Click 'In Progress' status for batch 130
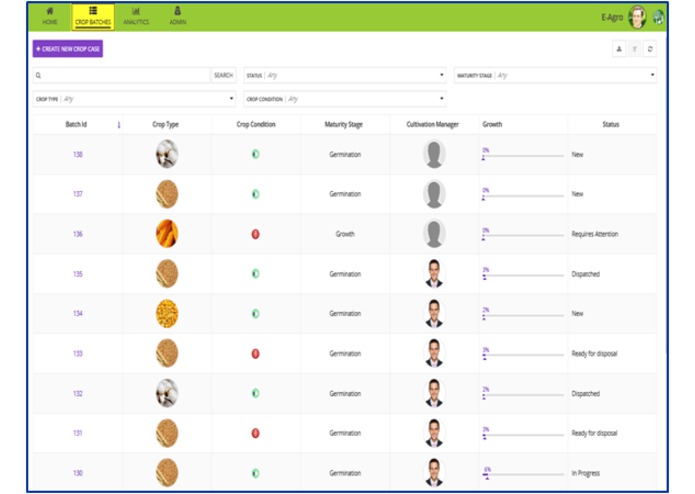695x494 pixels. click(585, 473)
